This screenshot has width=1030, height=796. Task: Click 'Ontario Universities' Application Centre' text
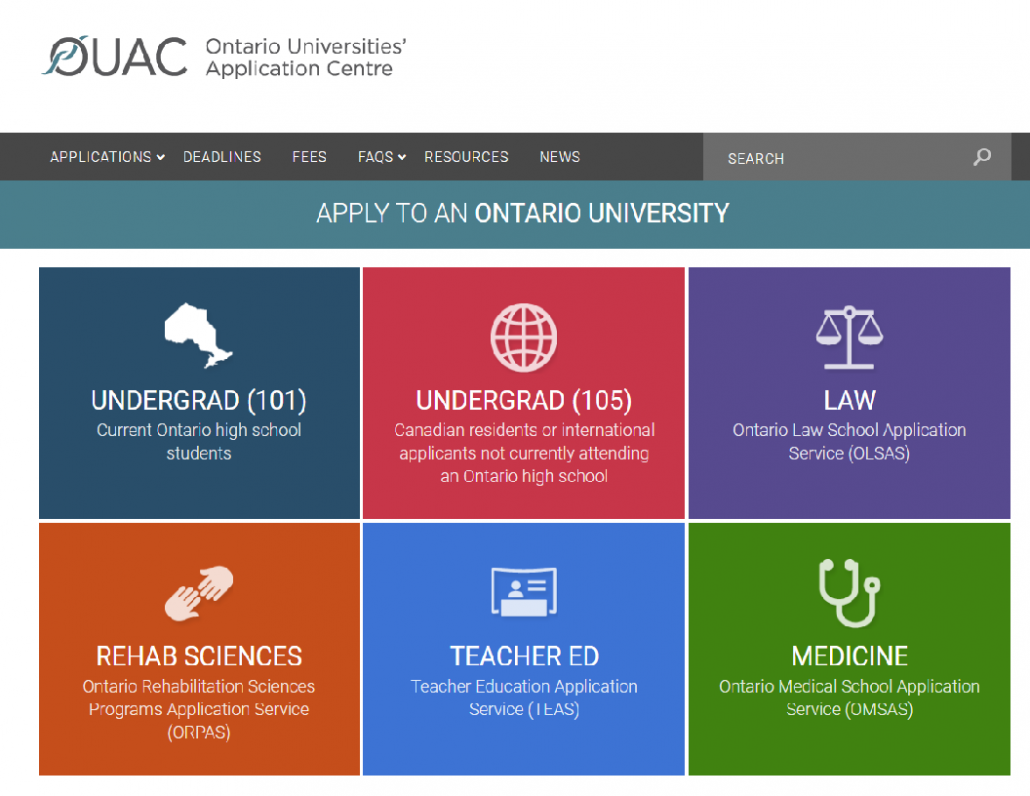click(x=306, y=57)
